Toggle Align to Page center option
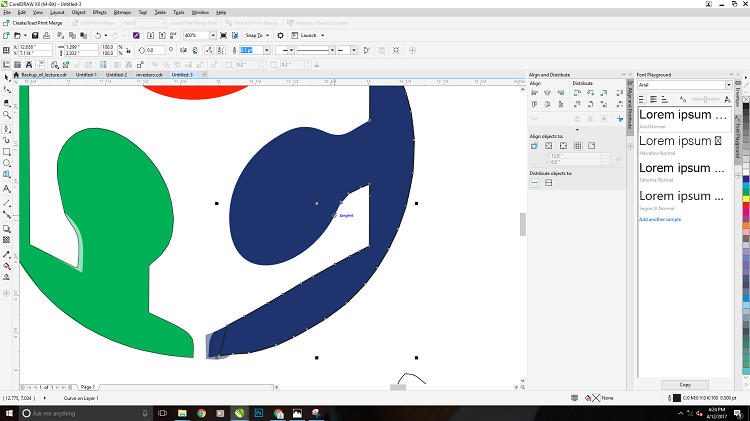This screenshot has width=750, height=421. click(563, 146)
